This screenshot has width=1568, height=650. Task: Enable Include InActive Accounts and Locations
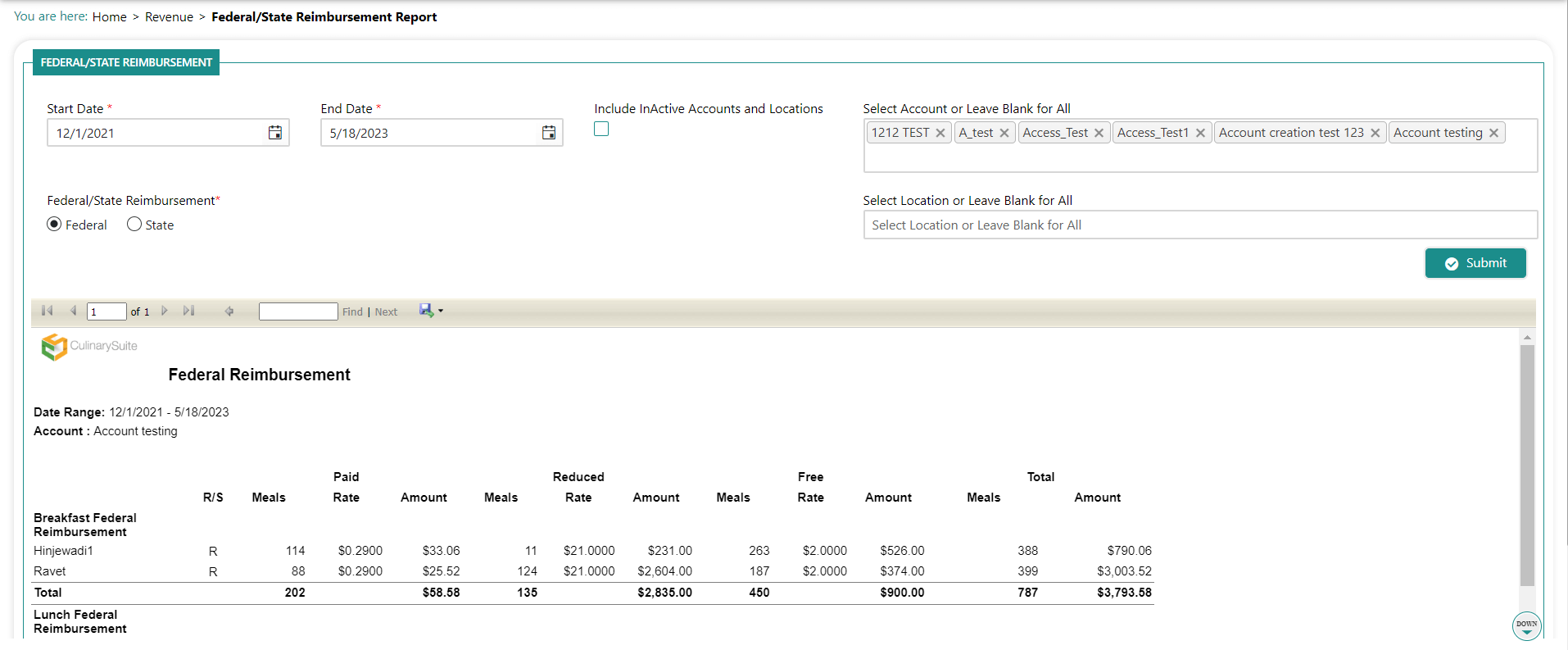point(601,129)
